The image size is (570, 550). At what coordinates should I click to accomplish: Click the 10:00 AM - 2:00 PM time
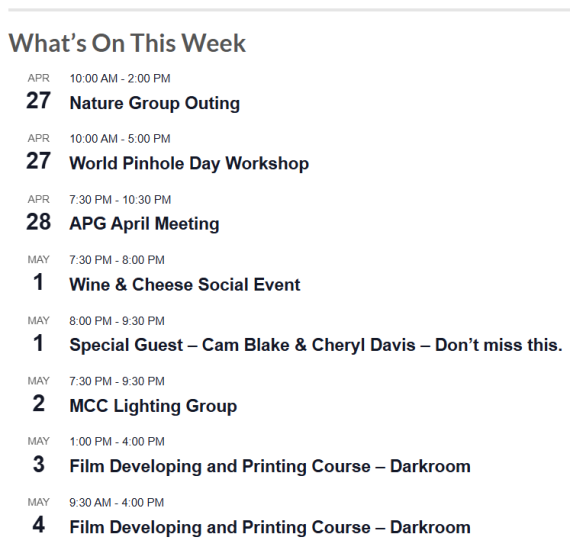point(120,79)
